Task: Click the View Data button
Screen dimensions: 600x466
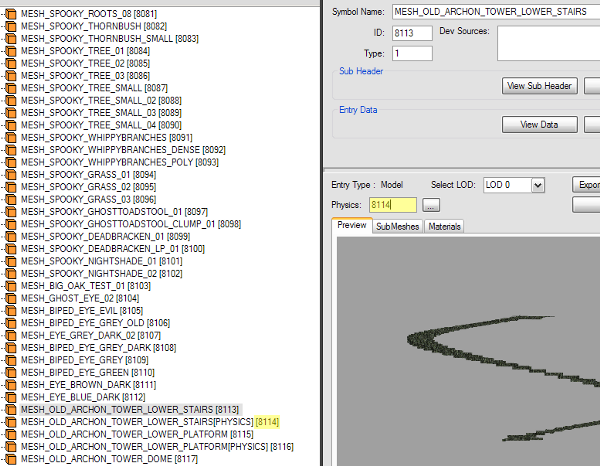Action: pos(539,125)
